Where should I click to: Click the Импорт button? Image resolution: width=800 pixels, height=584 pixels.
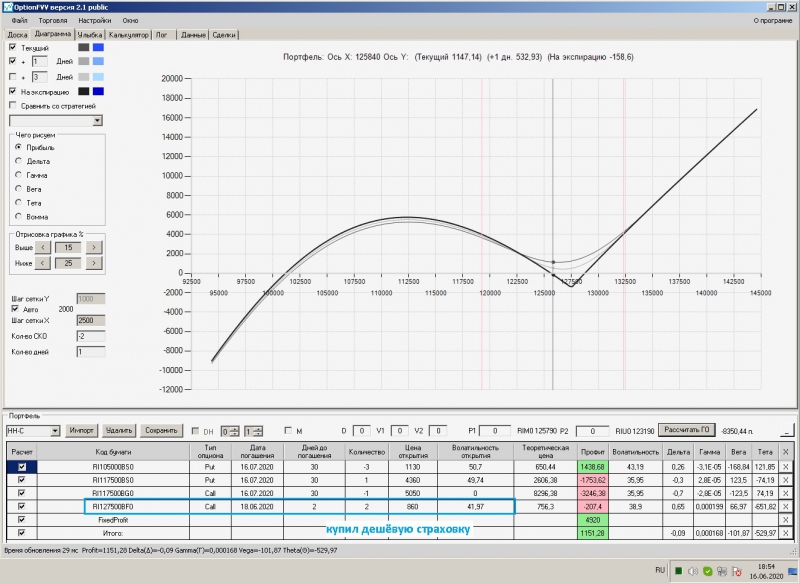pos(83,430)
